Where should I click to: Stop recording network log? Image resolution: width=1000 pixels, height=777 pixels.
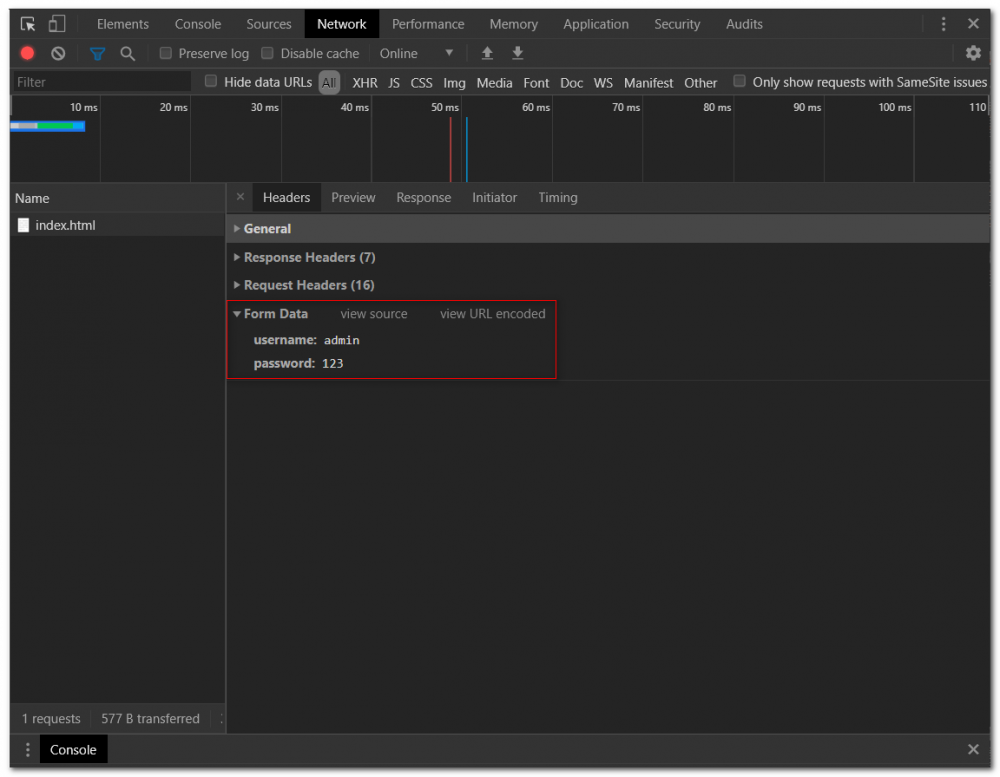pyautogui.click(x=28, y=54)
